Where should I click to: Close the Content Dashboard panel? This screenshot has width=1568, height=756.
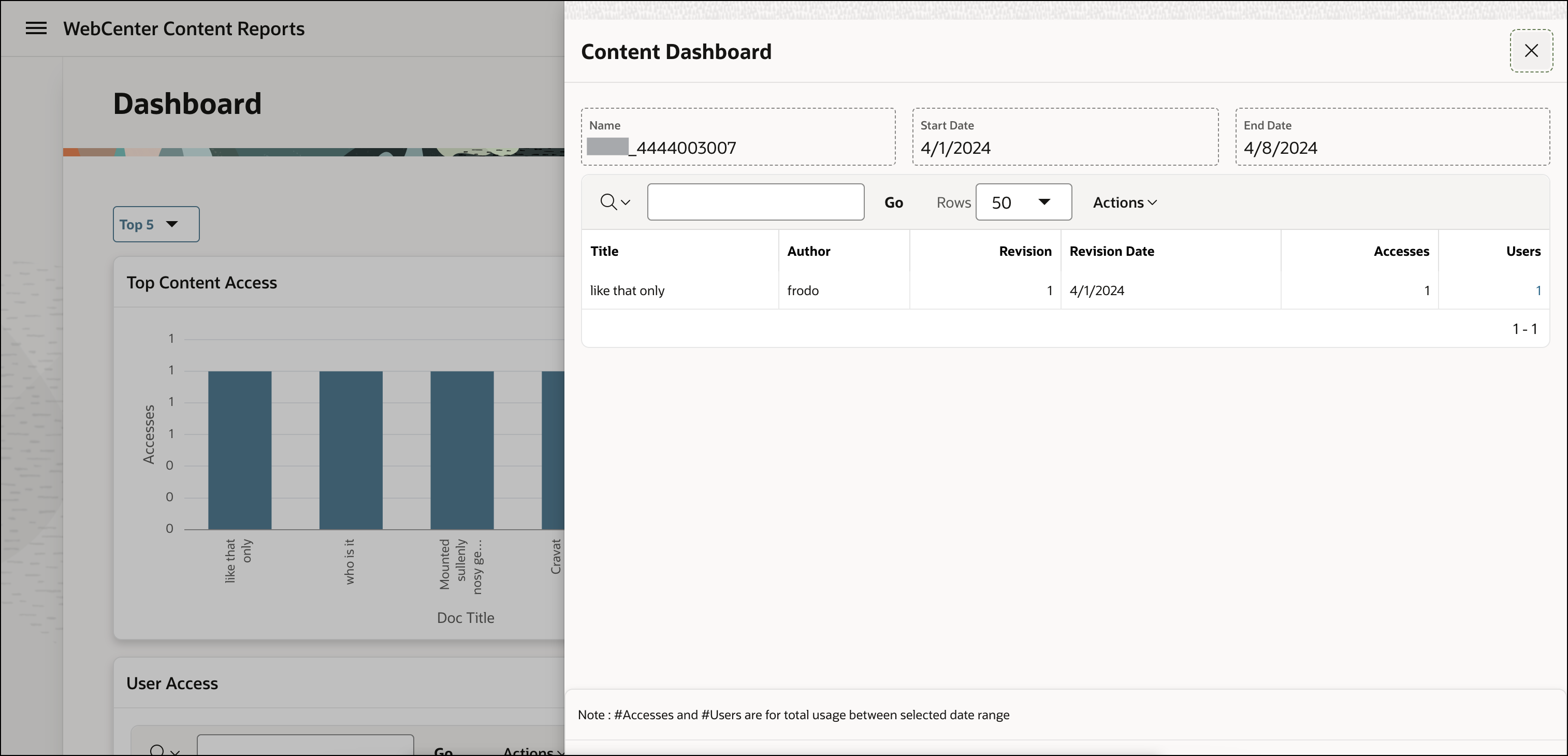tap(1531, 51)
